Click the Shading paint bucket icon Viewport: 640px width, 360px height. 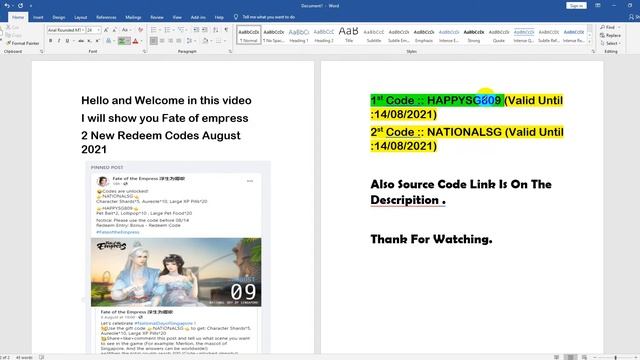pyautogui.click(x=205, y=41)
